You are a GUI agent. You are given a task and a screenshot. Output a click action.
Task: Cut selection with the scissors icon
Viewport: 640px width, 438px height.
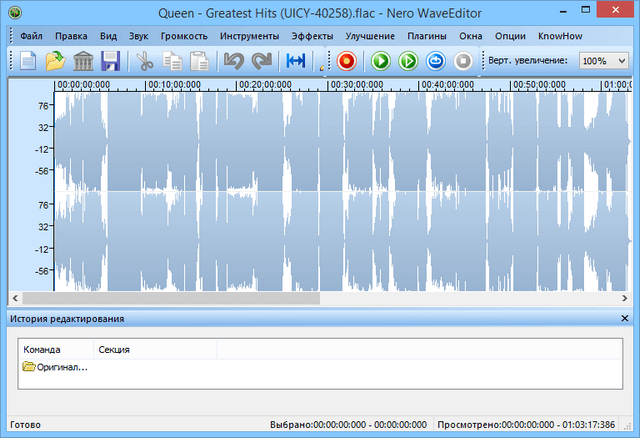(x=145, y=61)
